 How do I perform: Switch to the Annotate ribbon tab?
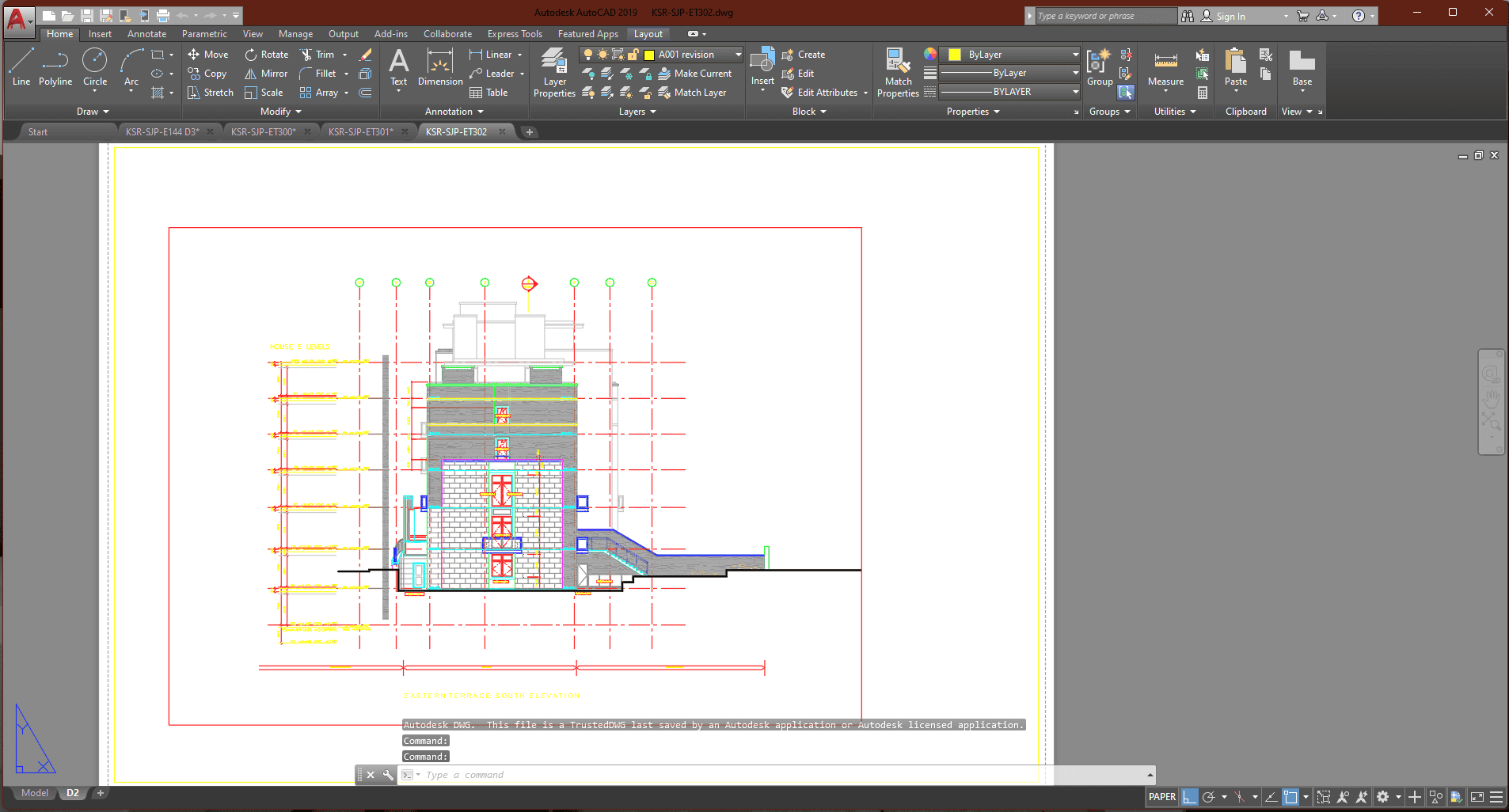146,34
